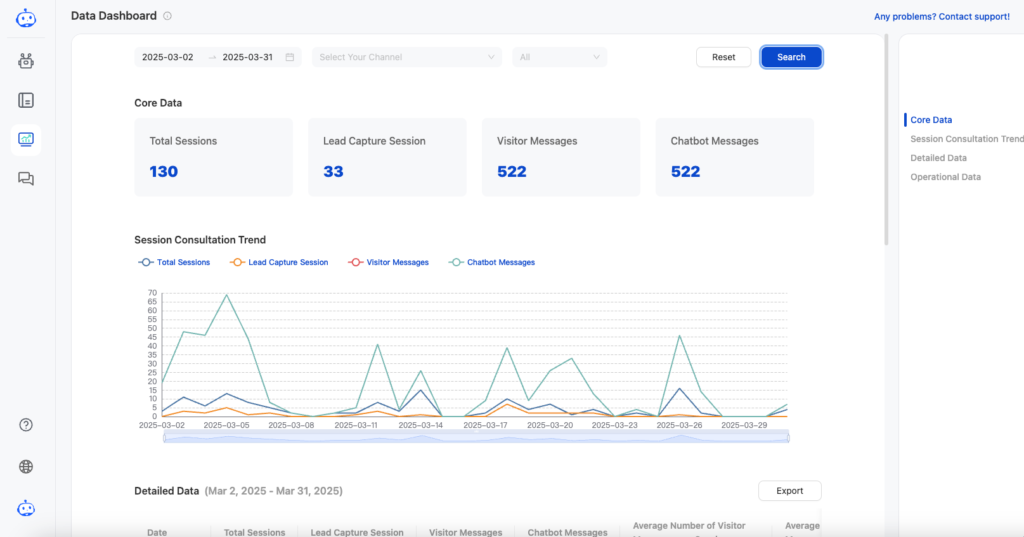This screenshot has height=537, width=1024.
Task: Open the Select Your Channel dropdown
Action: (x=407, y=57)
